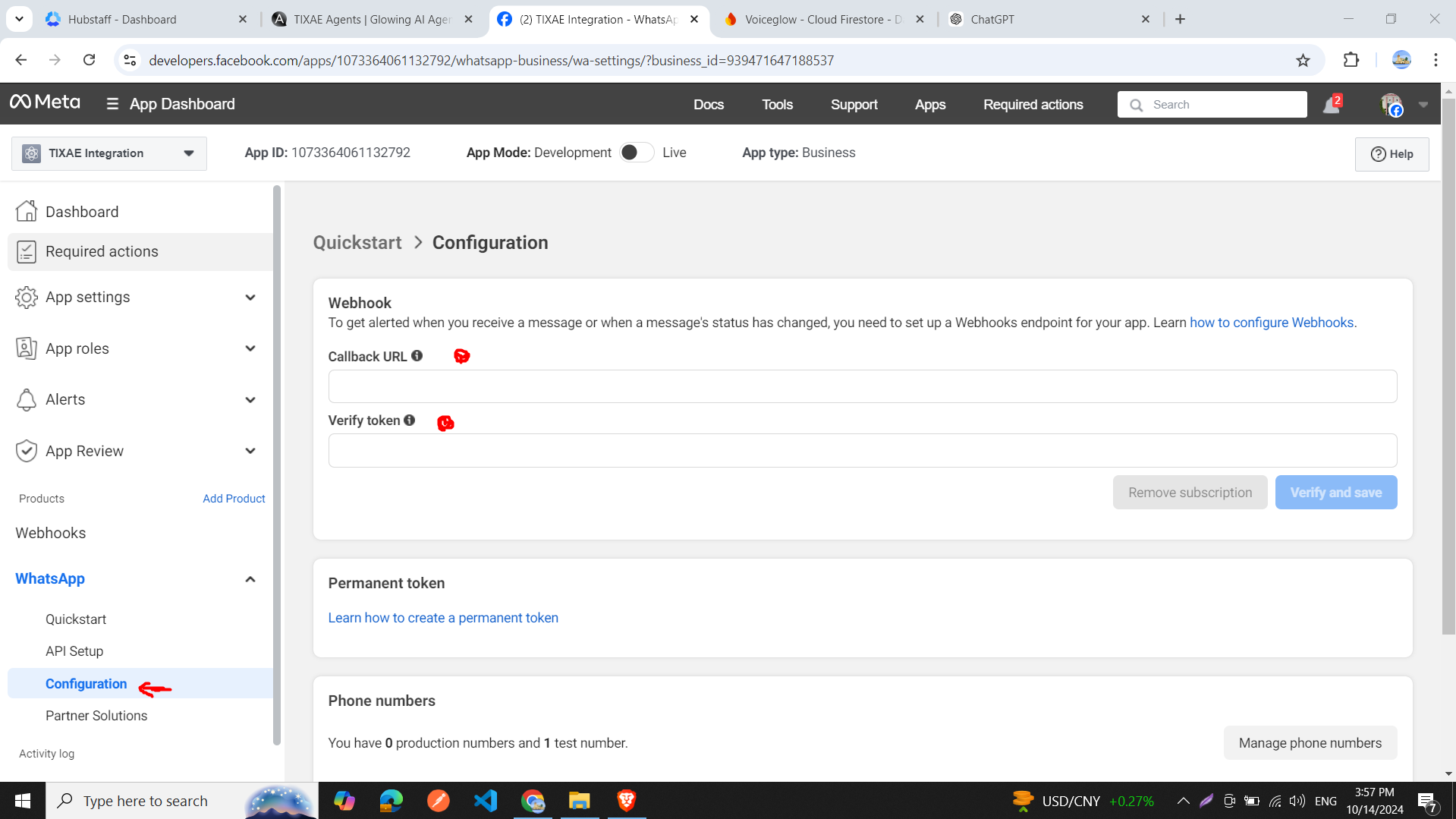Open the Tools menu

click(x=777, y=105)
